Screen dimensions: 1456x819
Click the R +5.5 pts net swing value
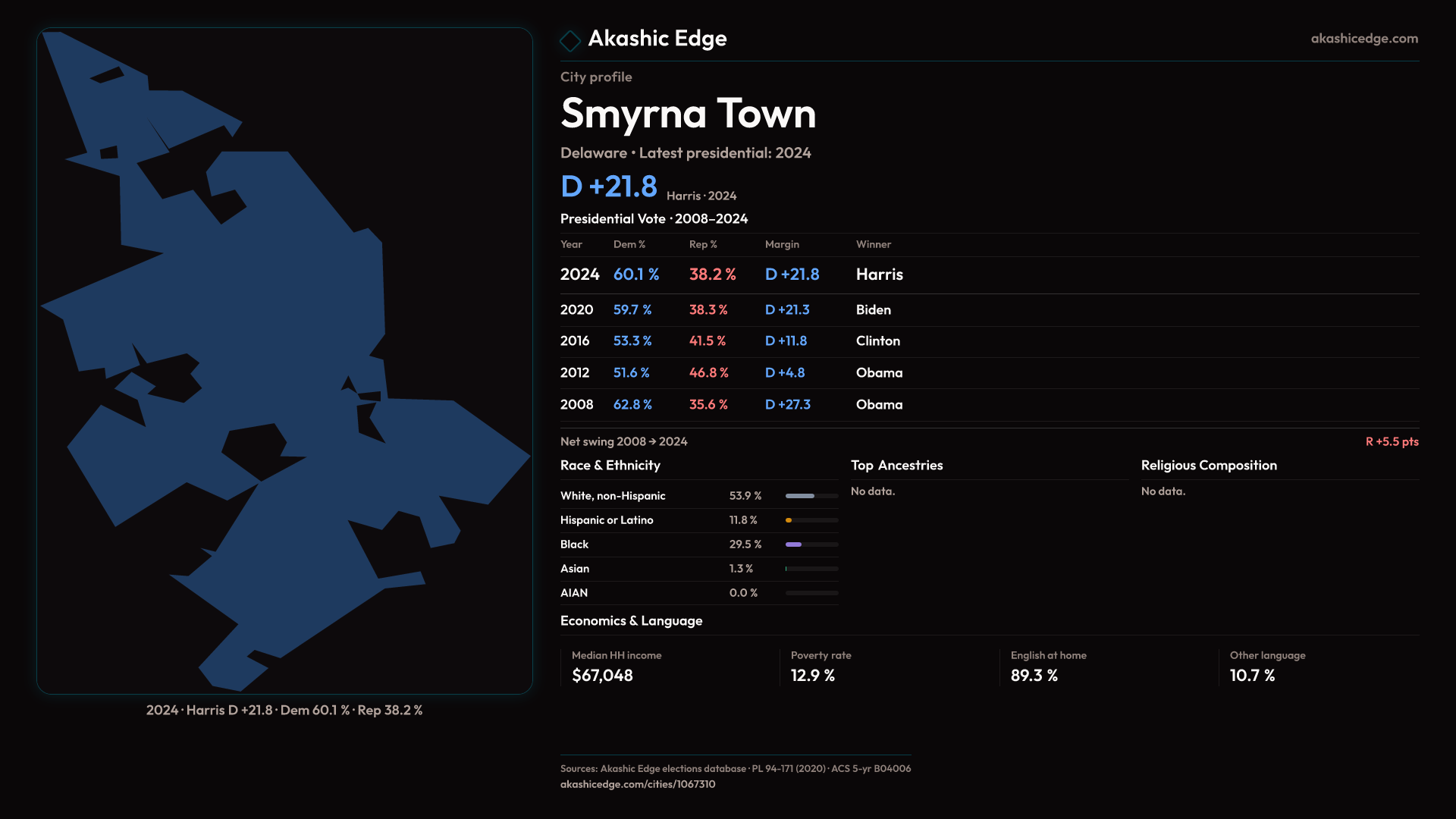pos(1391,441)
